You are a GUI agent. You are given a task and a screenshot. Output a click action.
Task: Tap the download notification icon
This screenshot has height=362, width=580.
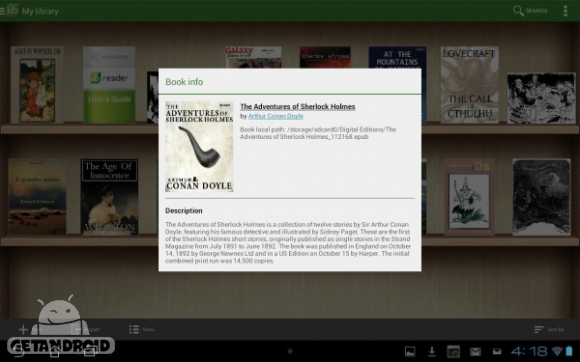(431, 351)
